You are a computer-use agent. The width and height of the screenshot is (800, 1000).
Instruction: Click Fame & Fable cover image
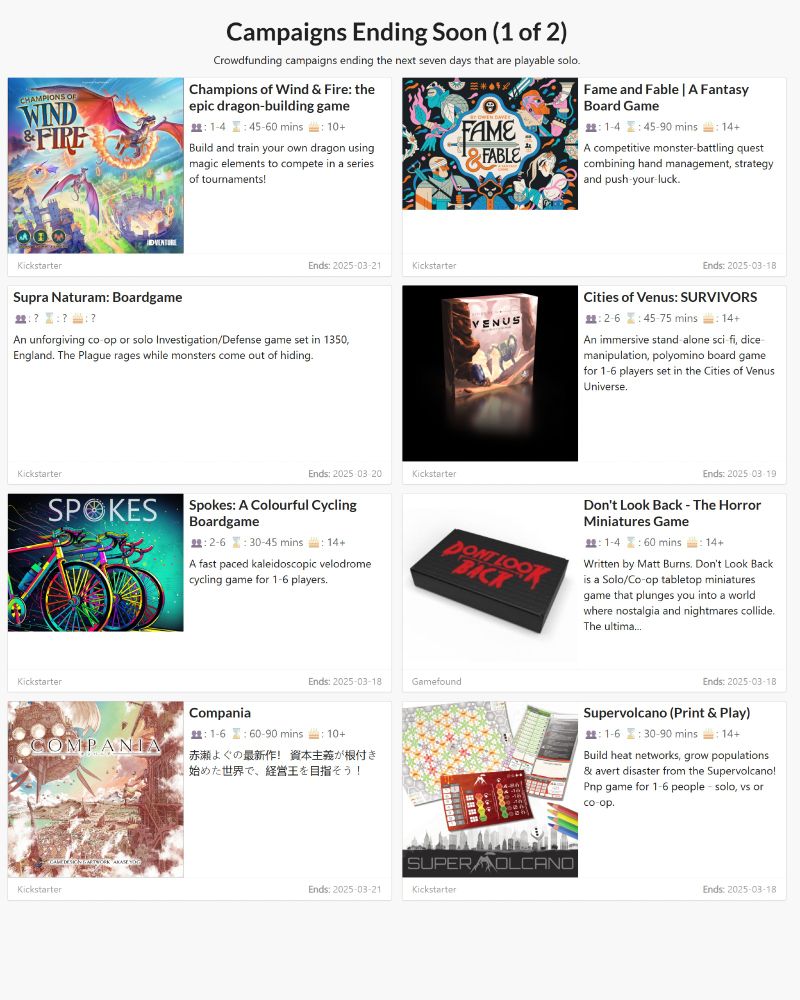490,143
